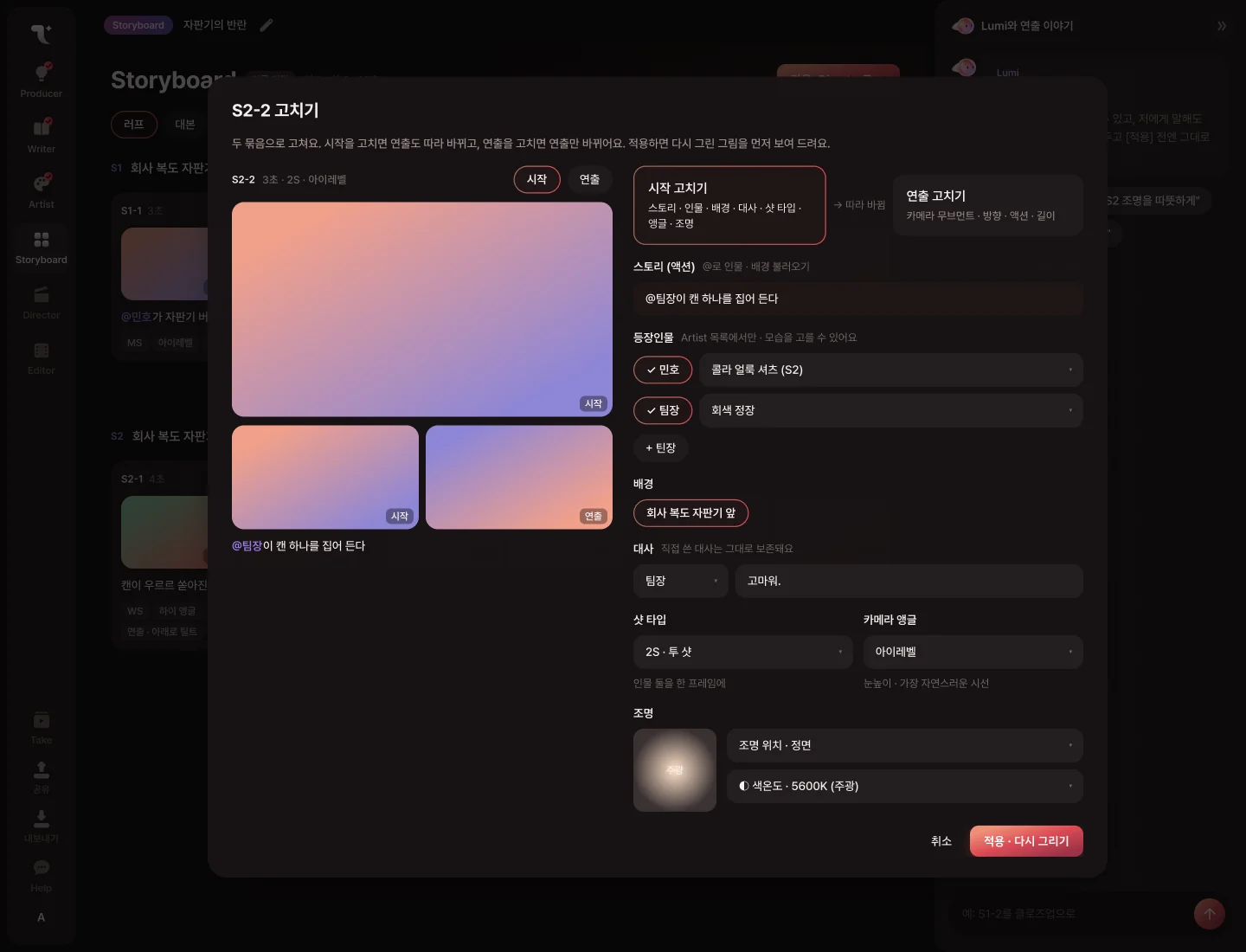1246x952 pixels.
Task: Collapse the Lumi chat panel chevron
Action: tap(1222, 26)
